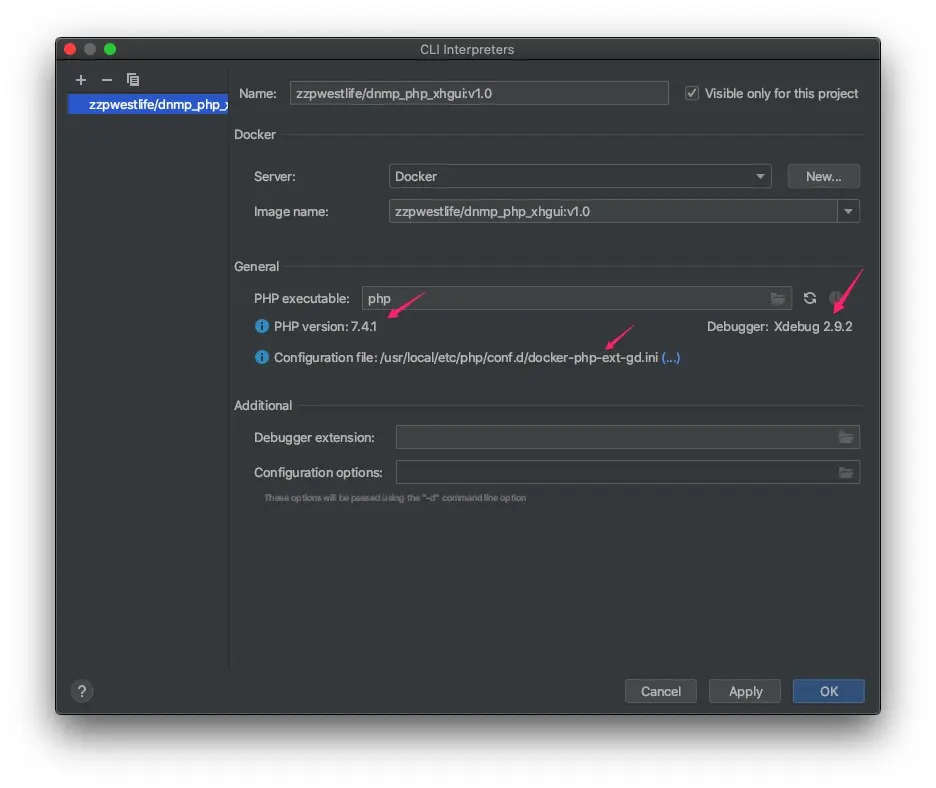Confirm with the OK button

(x=829, y=691)
